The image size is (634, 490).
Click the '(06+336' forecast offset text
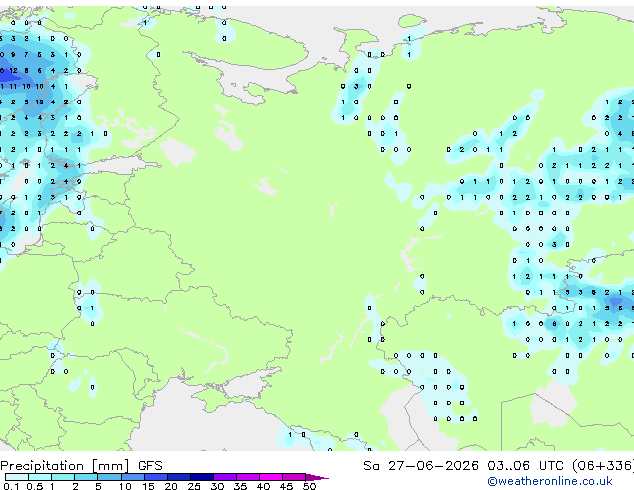coord(603,466)
